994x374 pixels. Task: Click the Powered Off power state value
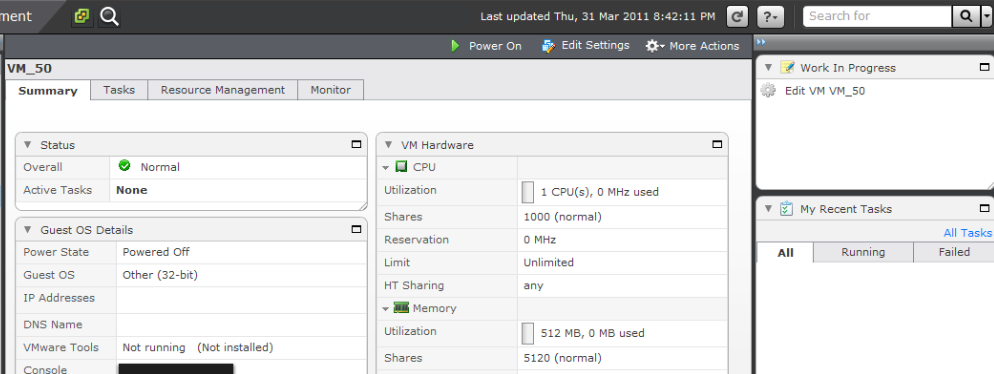pyautogui.click(x=156, y=252)
